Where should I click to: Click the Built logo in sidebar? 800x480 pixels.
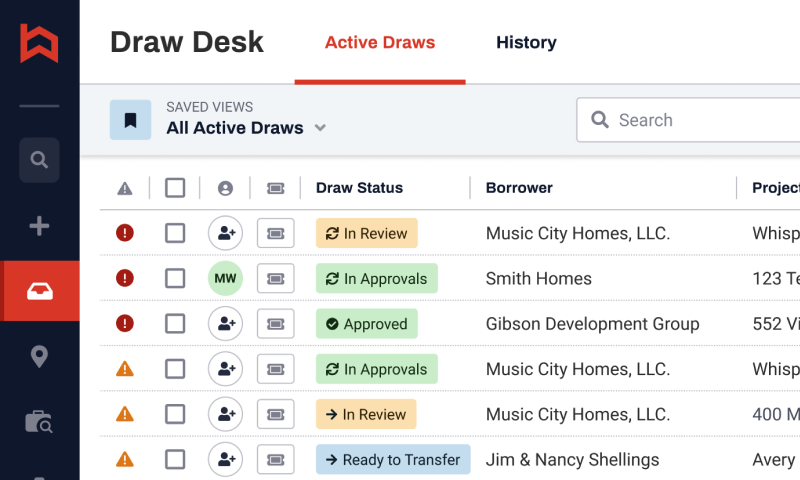(x=39, y=43)
